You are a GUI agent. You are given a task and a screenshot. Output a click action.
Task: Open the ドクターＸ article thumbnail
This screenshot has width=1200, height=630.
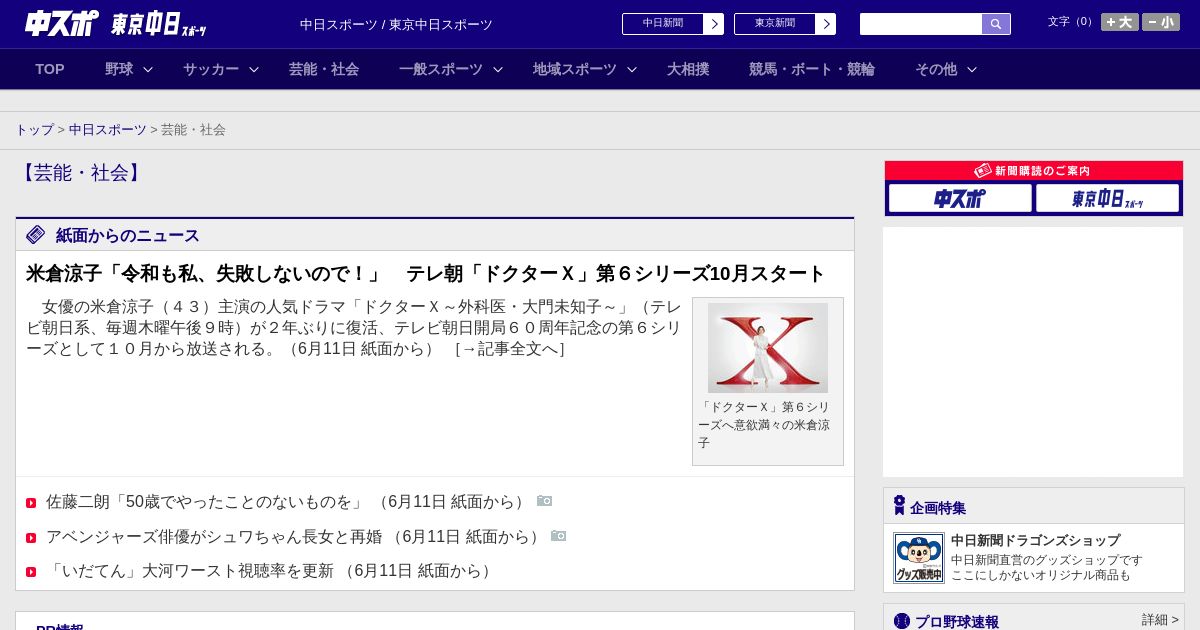768,348
